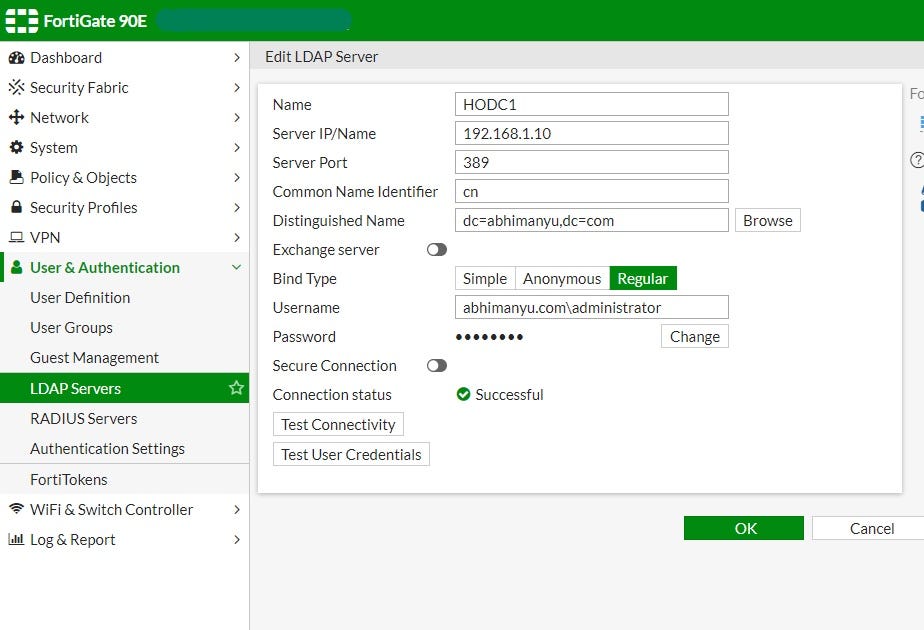Click the Distinguished Name field
The width and height of the screenshot is (924, 630).
pos(592,220)
